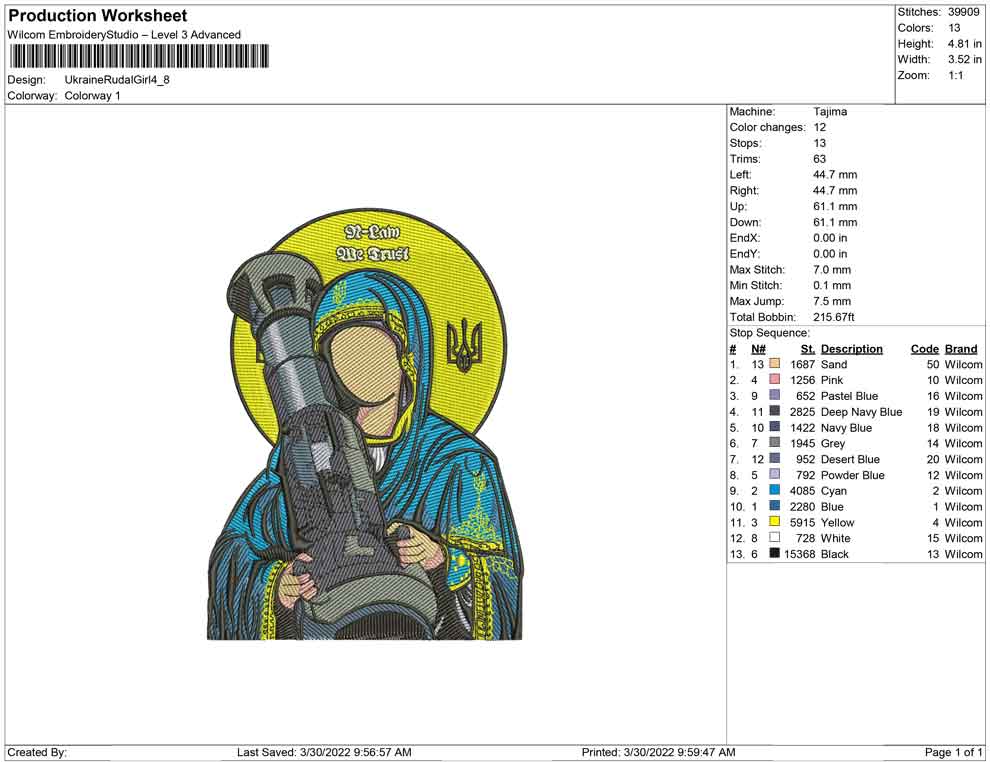The height and width of the screenshot is (762, 990).
Task: Click the Powder Blue swatch
Action: tap(775, 474)
